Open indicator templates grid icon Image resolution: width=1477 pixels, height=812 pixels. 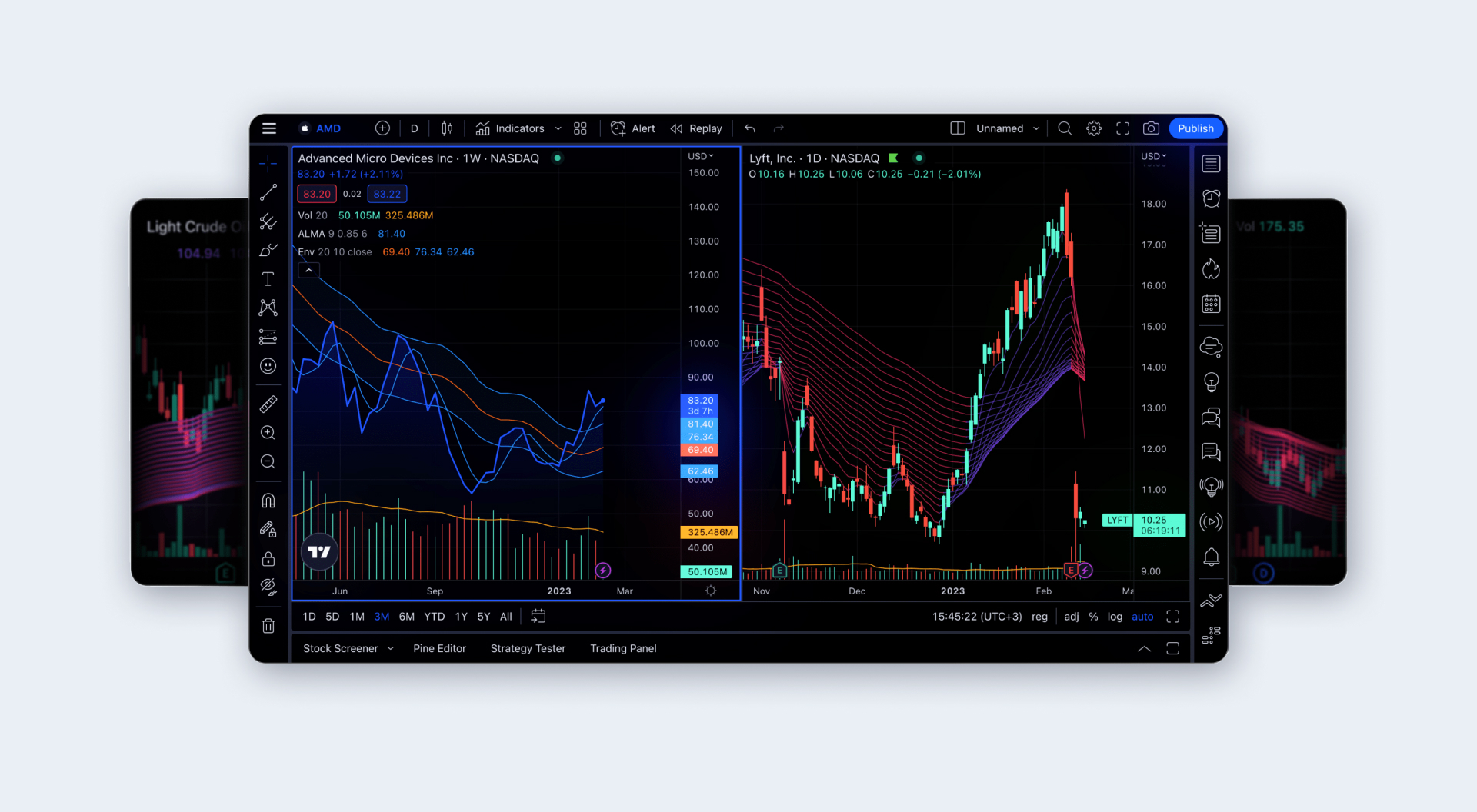pos(580,128)
